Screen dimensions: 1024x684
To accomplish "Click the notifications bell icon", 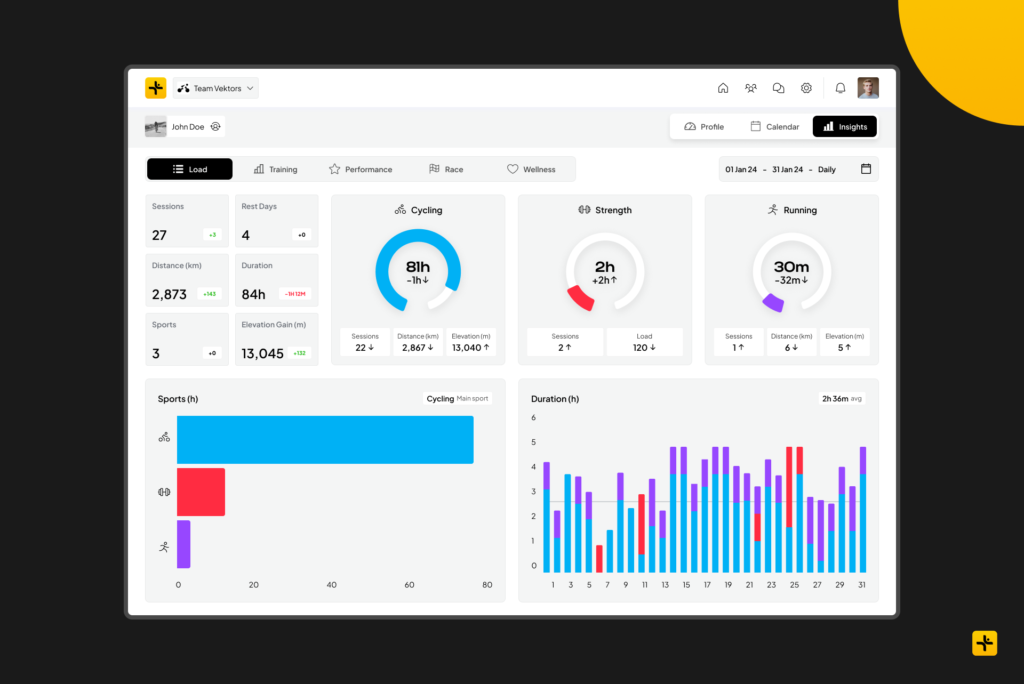I will coord(840,88).
